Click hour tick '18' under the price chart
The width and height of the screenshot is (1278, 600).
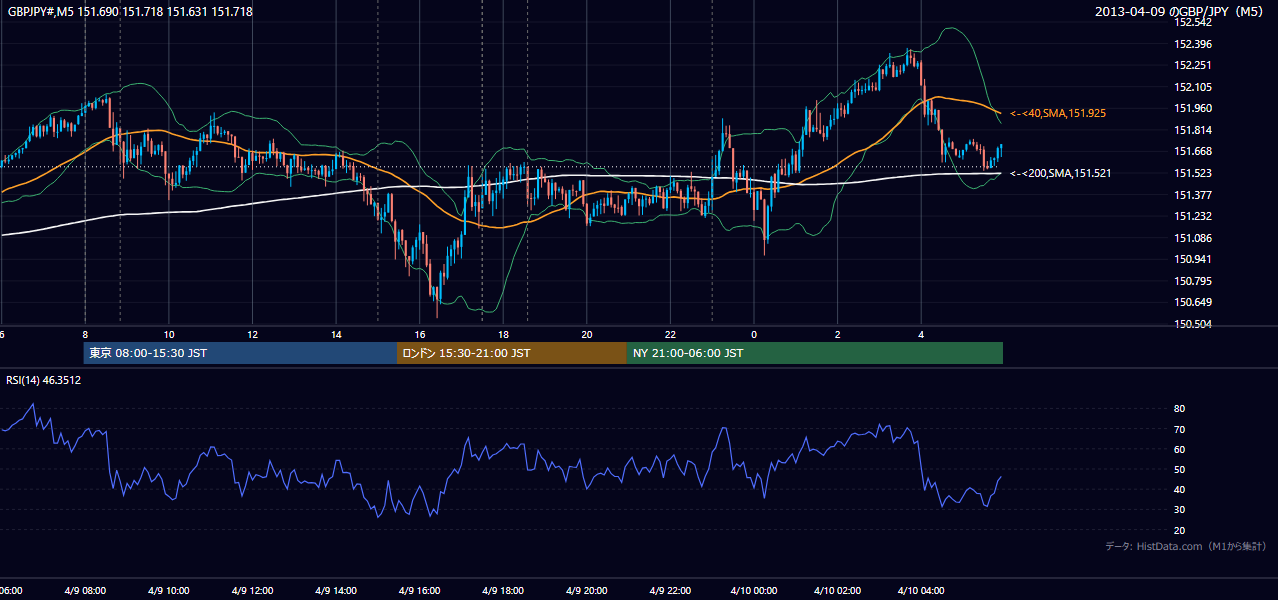pos(504,334)
